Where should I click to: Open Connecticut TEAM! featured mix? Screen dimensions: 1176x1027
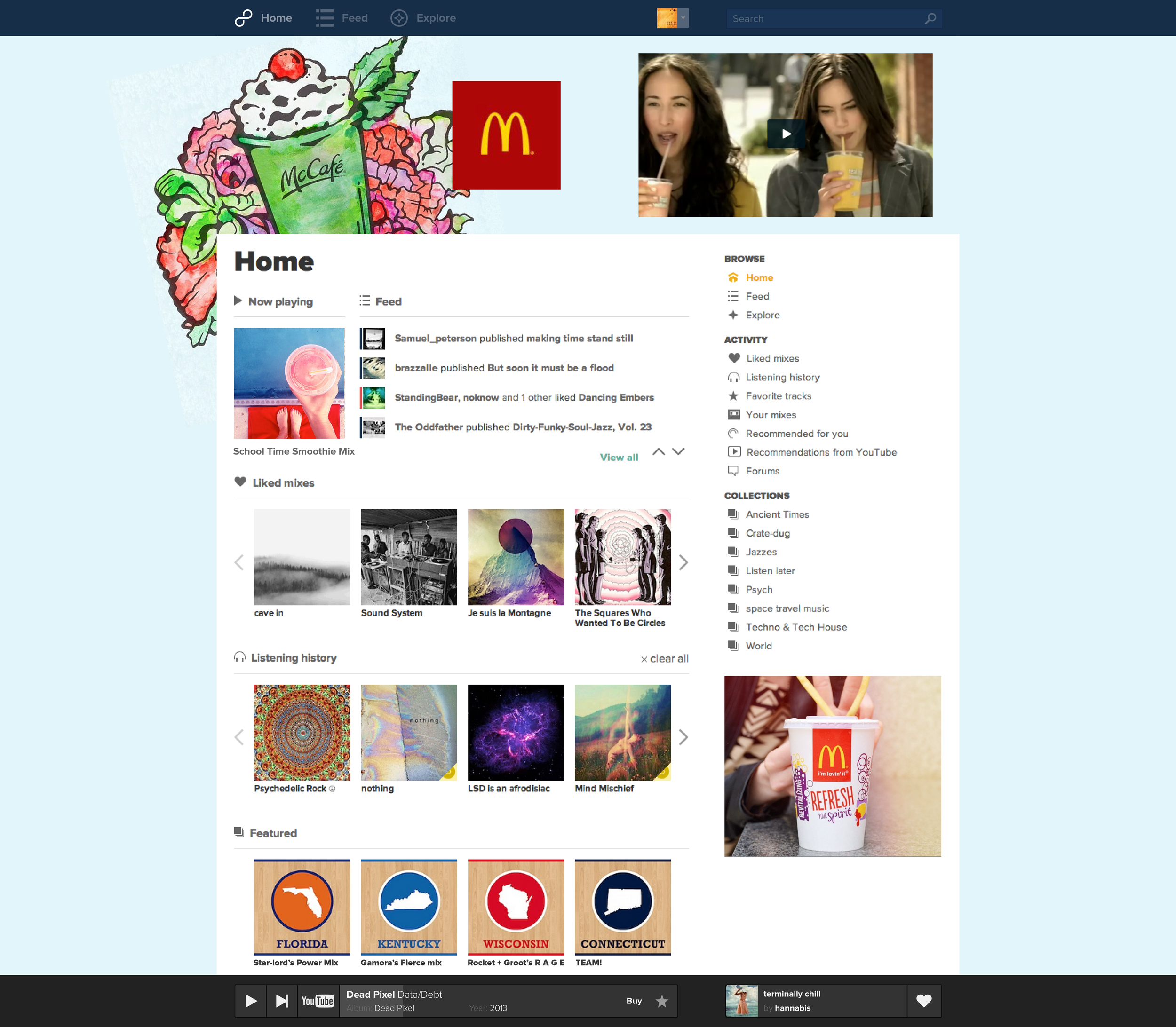(x=623, y=907)
